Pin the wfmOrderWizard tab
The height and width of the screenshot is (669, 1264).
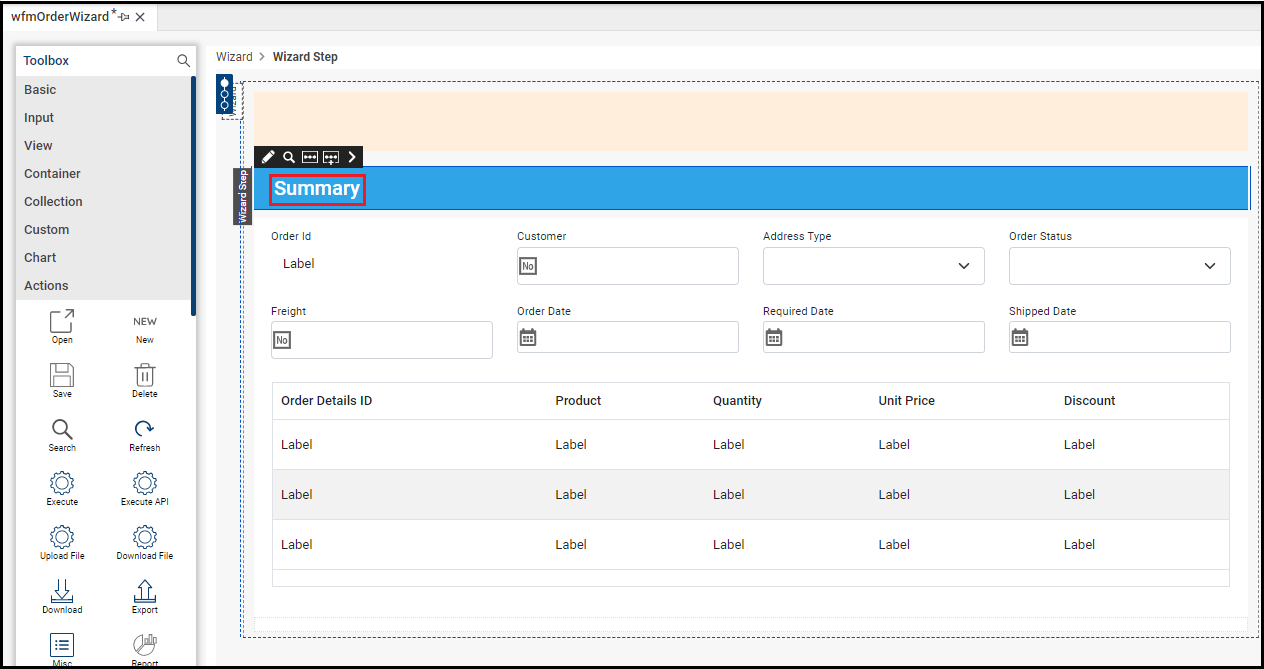click(124, 17)
